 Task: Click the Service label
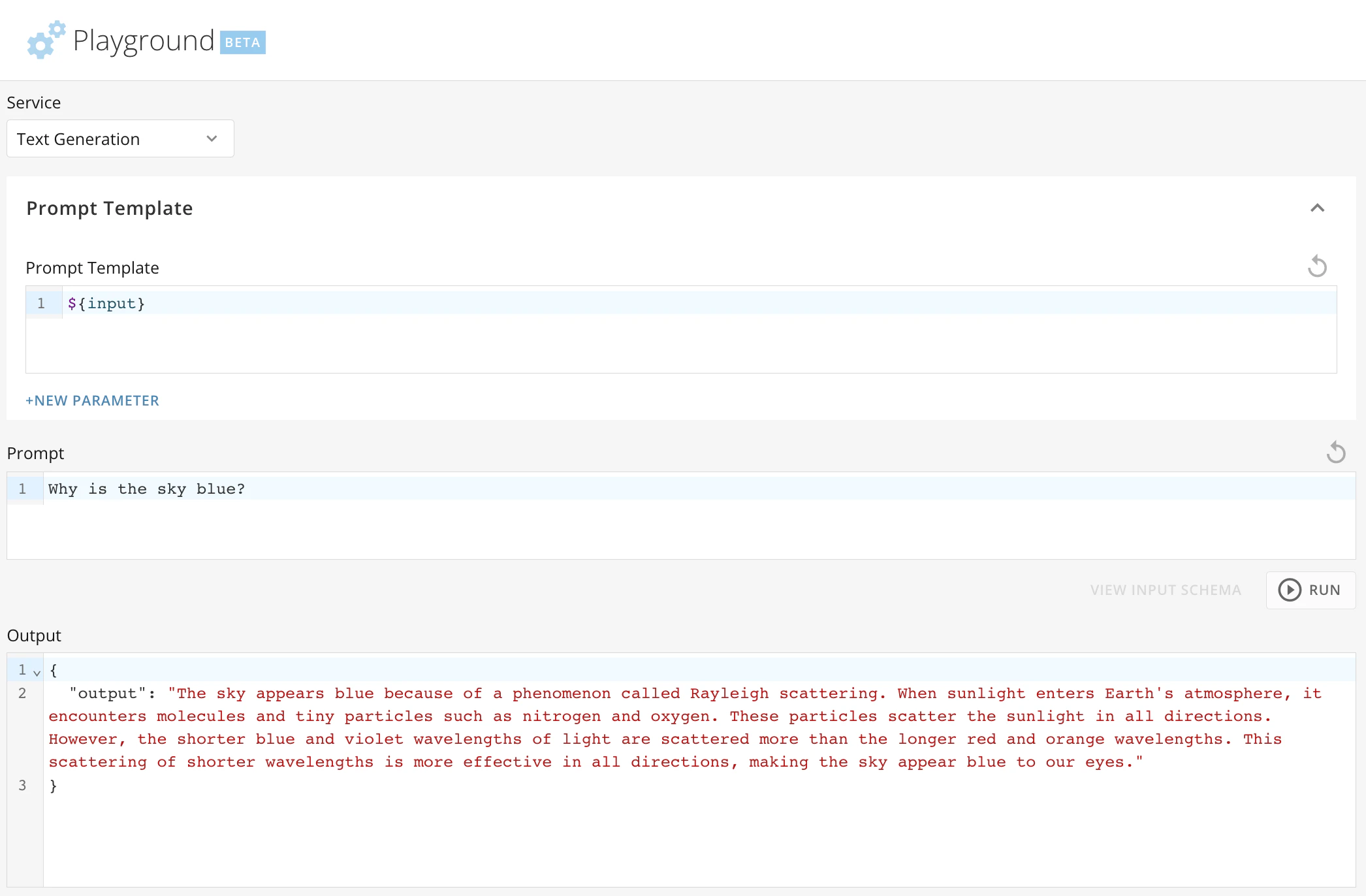[x=34, y=103]
